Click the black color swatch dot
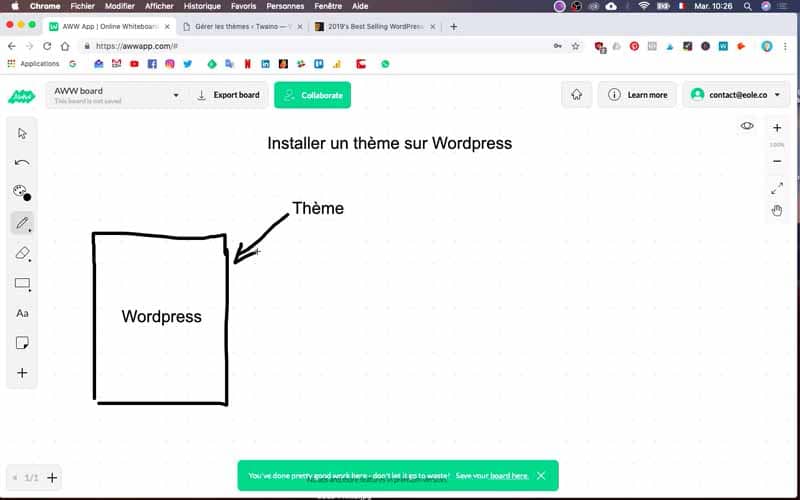Screen dimensions: 800x500 [27, 197]
